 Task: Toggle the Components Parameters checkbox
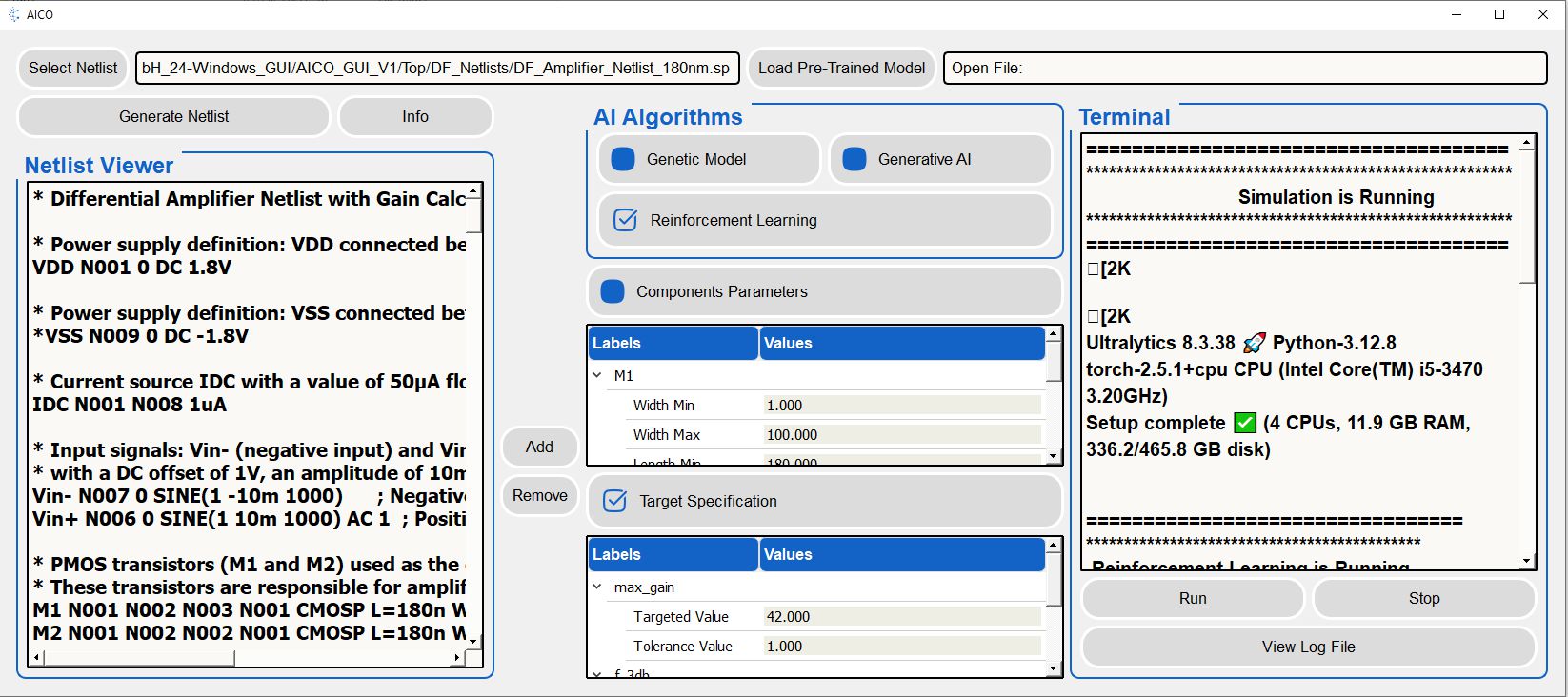(613, 291)
